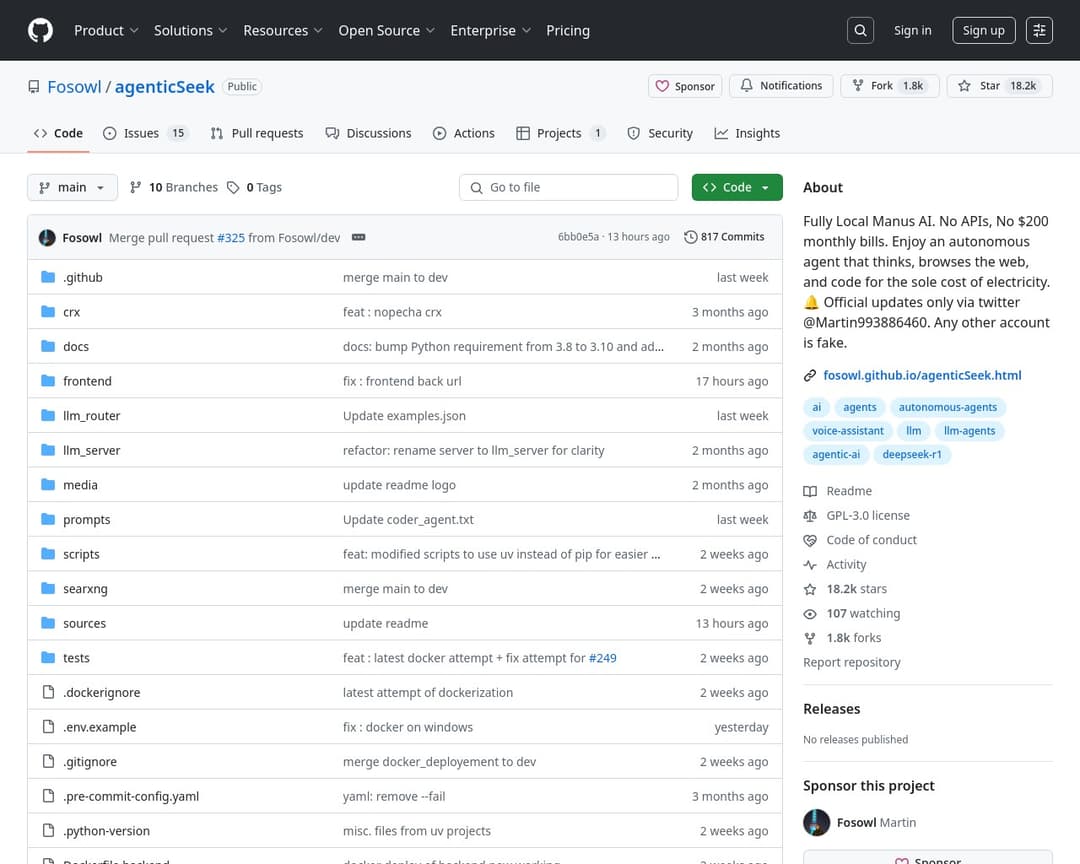Open the .python-version file
Screen dimensions: 1080x864
pyautogui.click(x=106, y=831)
